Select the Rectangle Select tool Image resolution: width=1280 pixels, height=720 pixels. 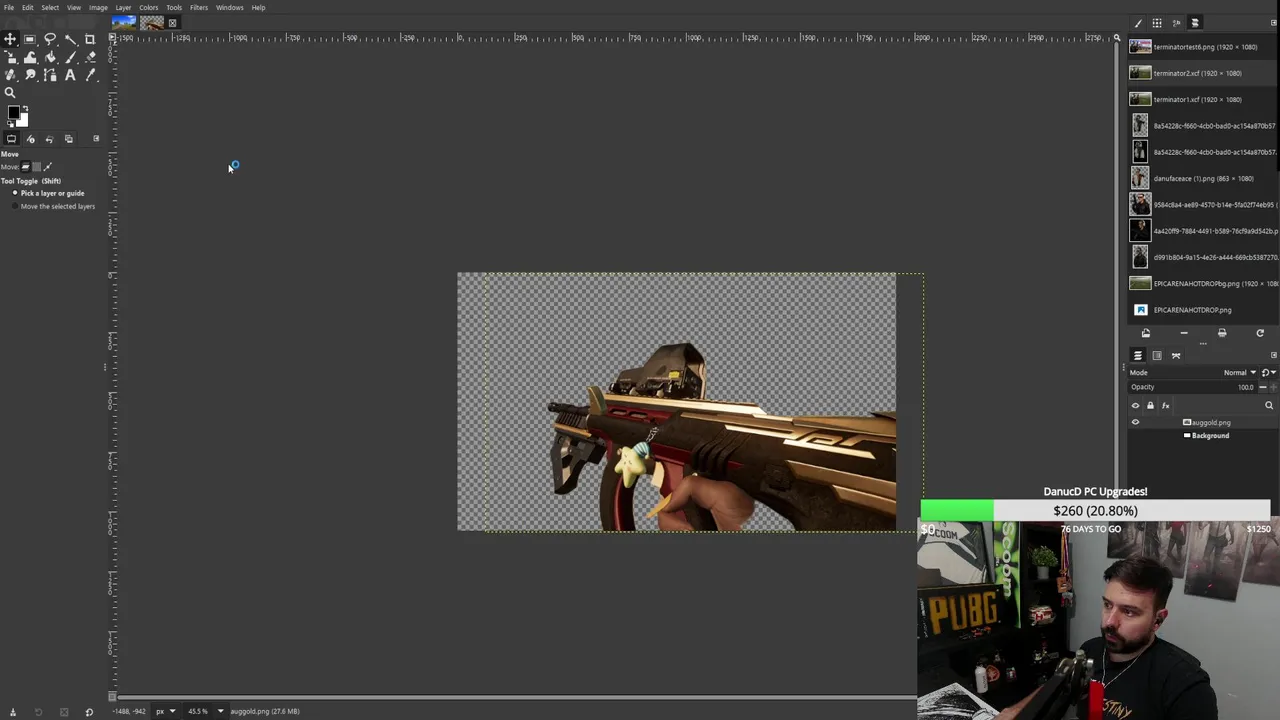tap(30, 39)
